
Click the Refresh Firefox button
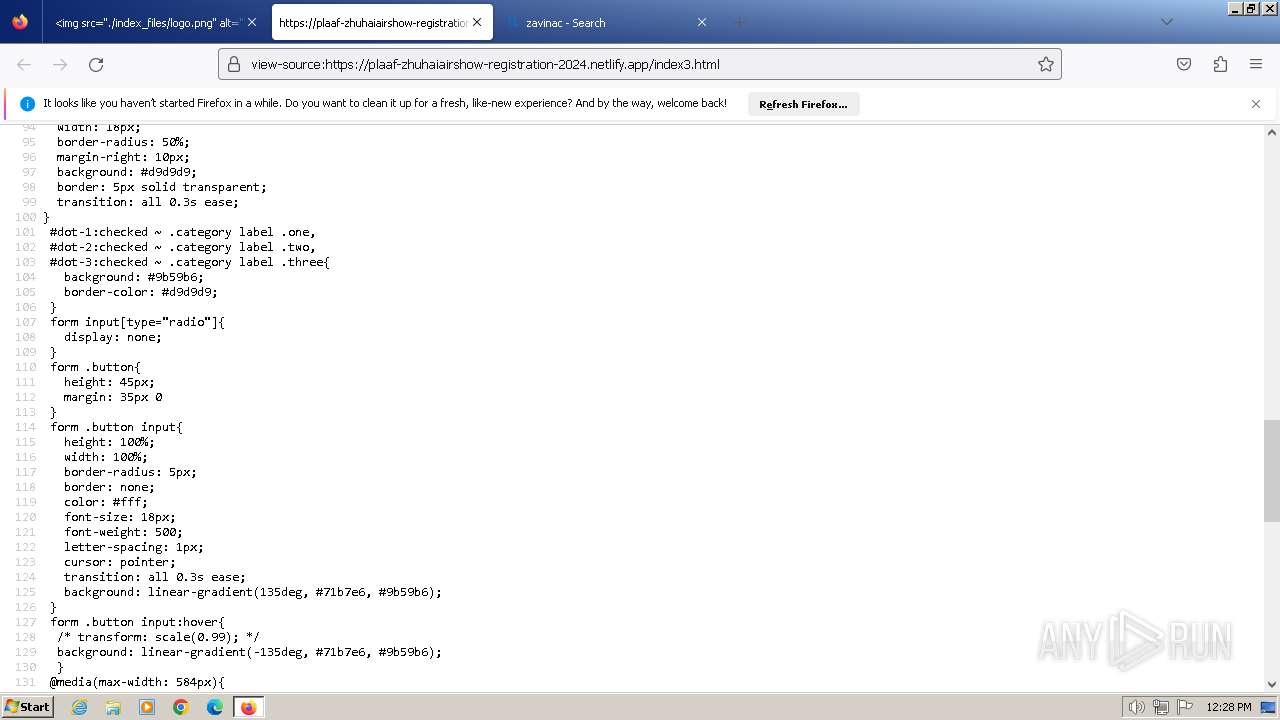coord(803,104)
